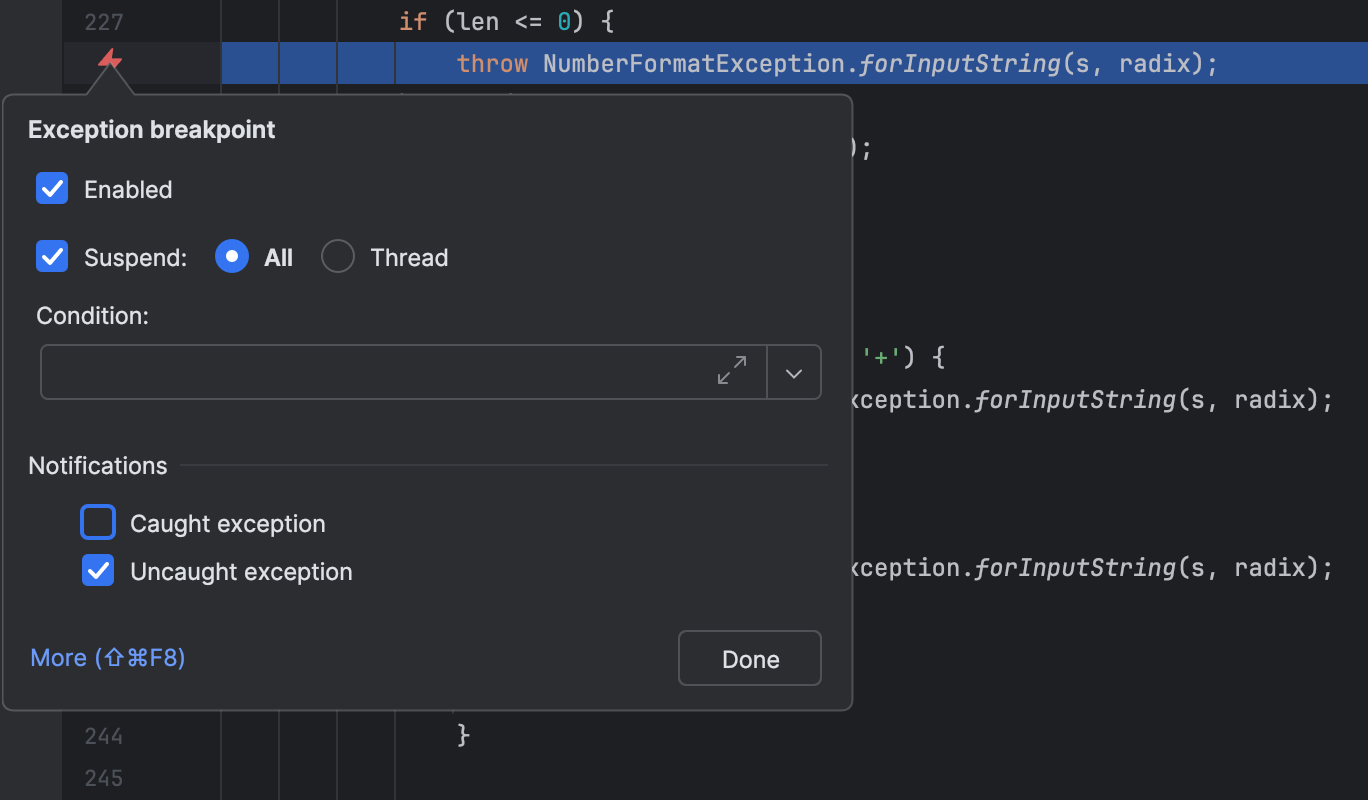Disable Uncaught exception notification

98,571
